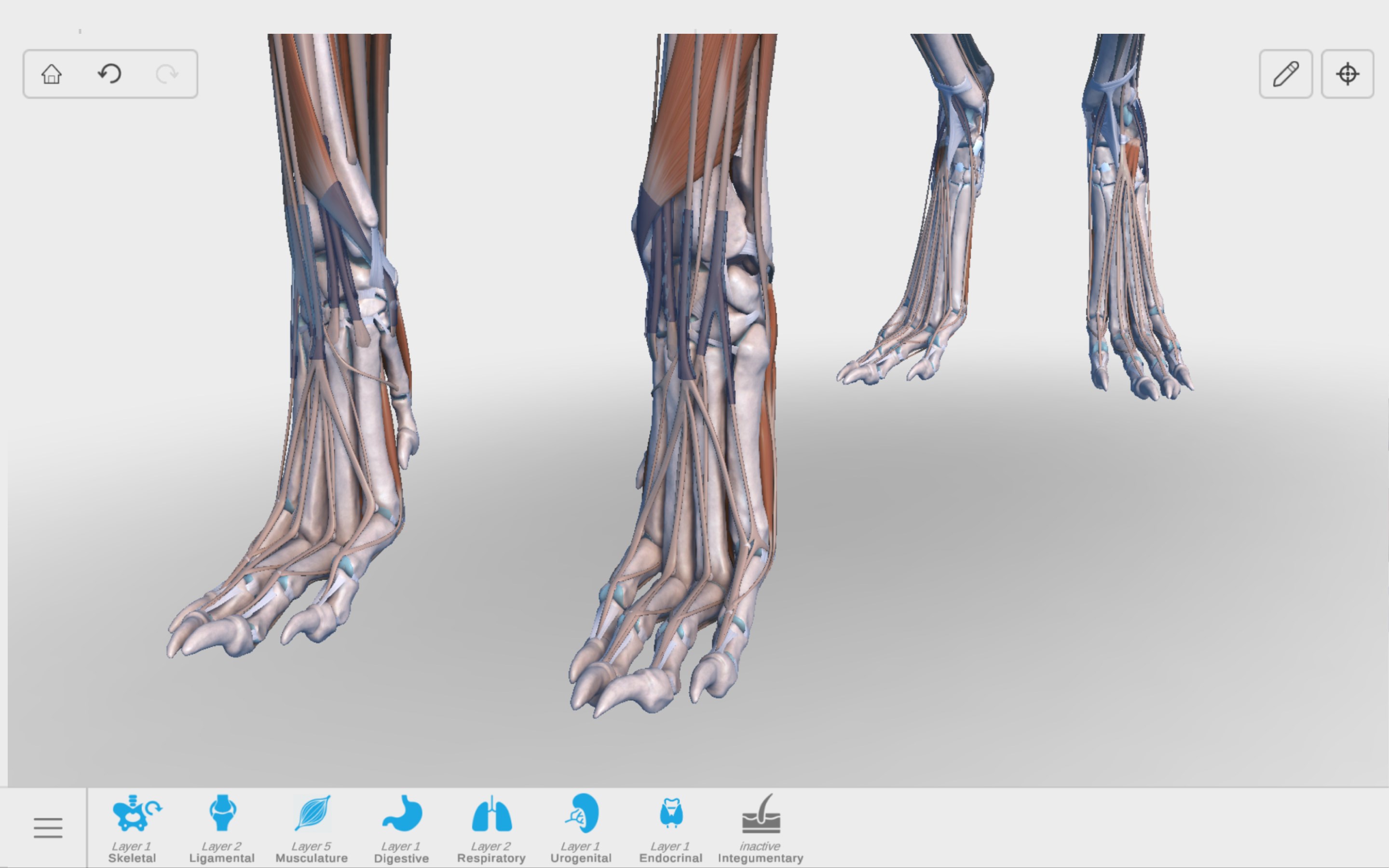
Task: Toggle the Ligamental joint icon
Action: point(222,814)
